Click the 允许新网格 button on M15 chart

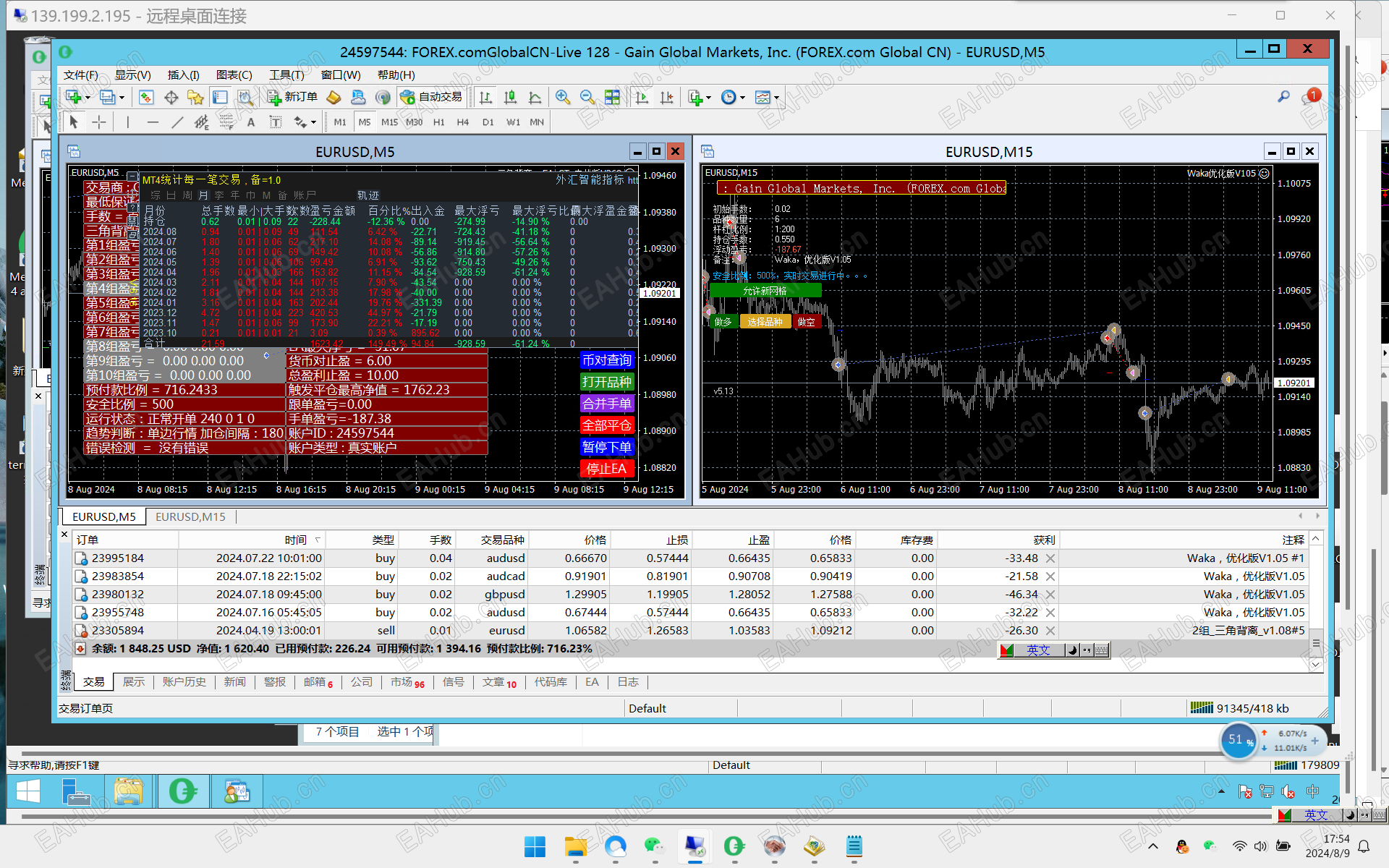click(765, 291)
